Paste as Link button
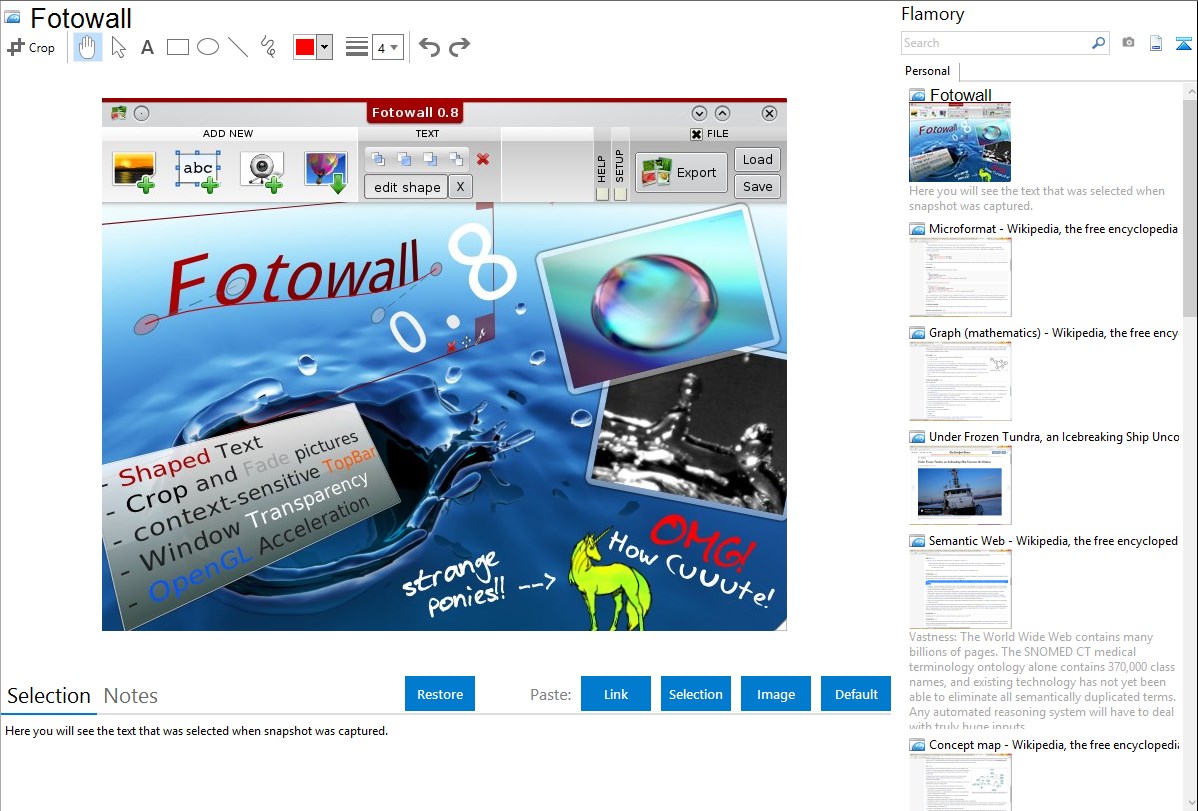 click(x=616, y=694)
